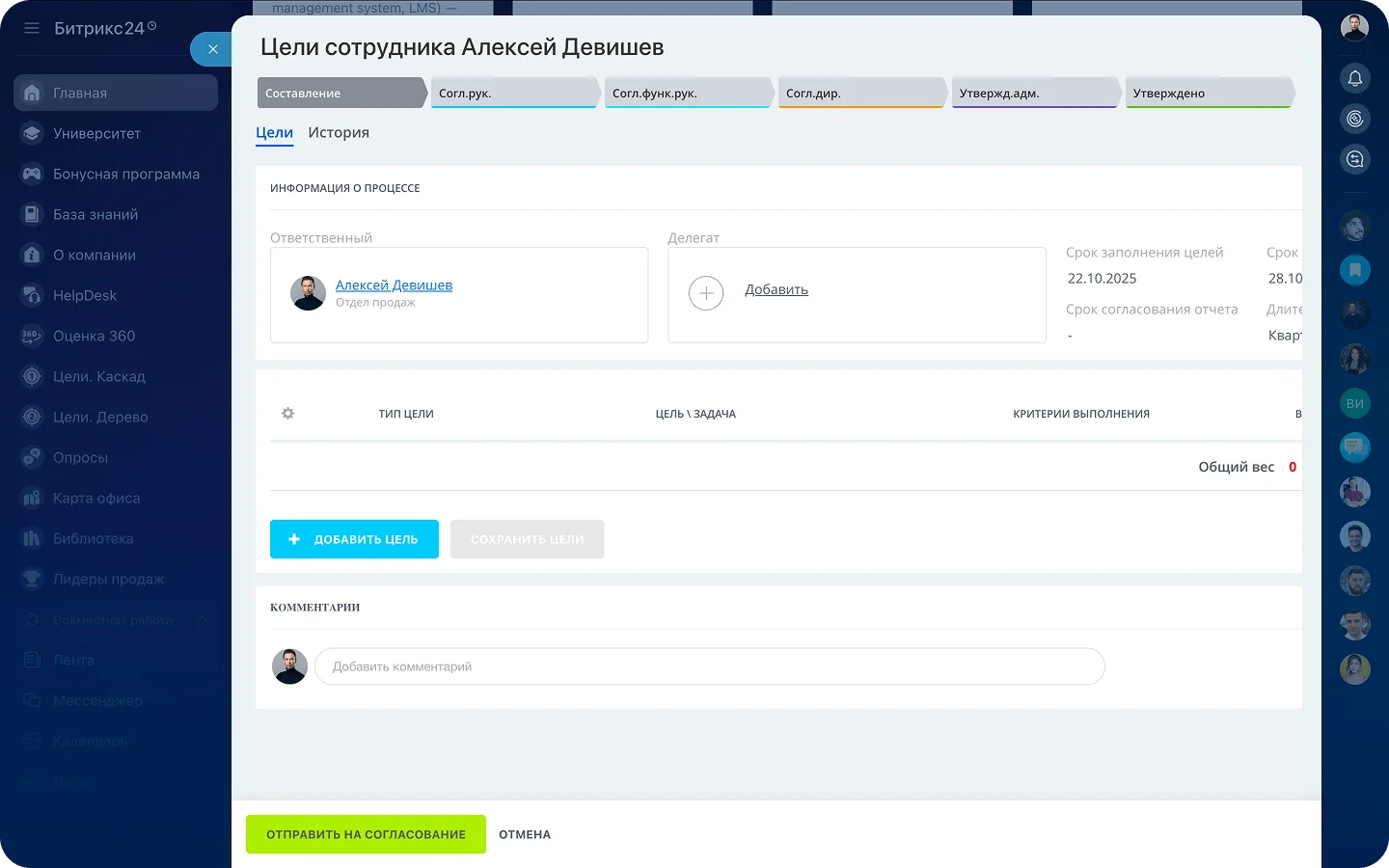Open the ВИ contact avatar

click(1354, 403)
